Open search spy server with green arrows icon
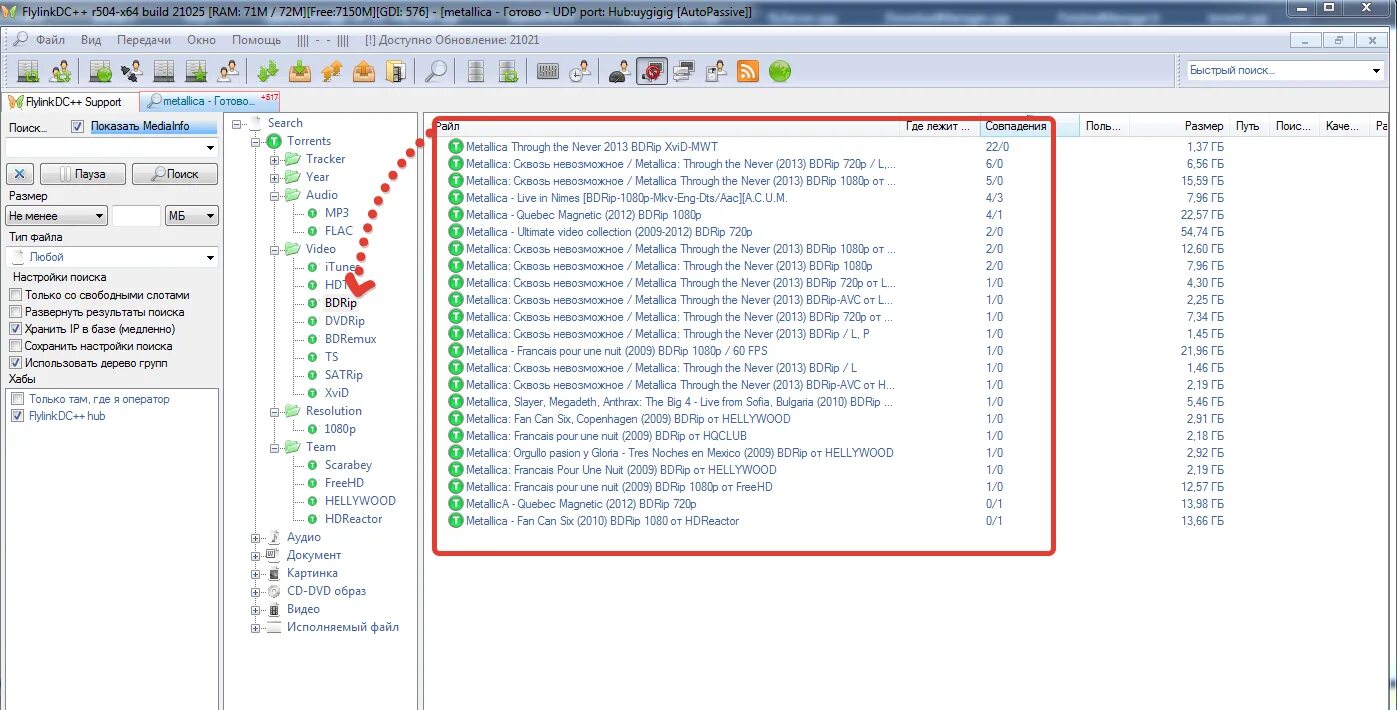1397x710 pixels. (508, 71)
